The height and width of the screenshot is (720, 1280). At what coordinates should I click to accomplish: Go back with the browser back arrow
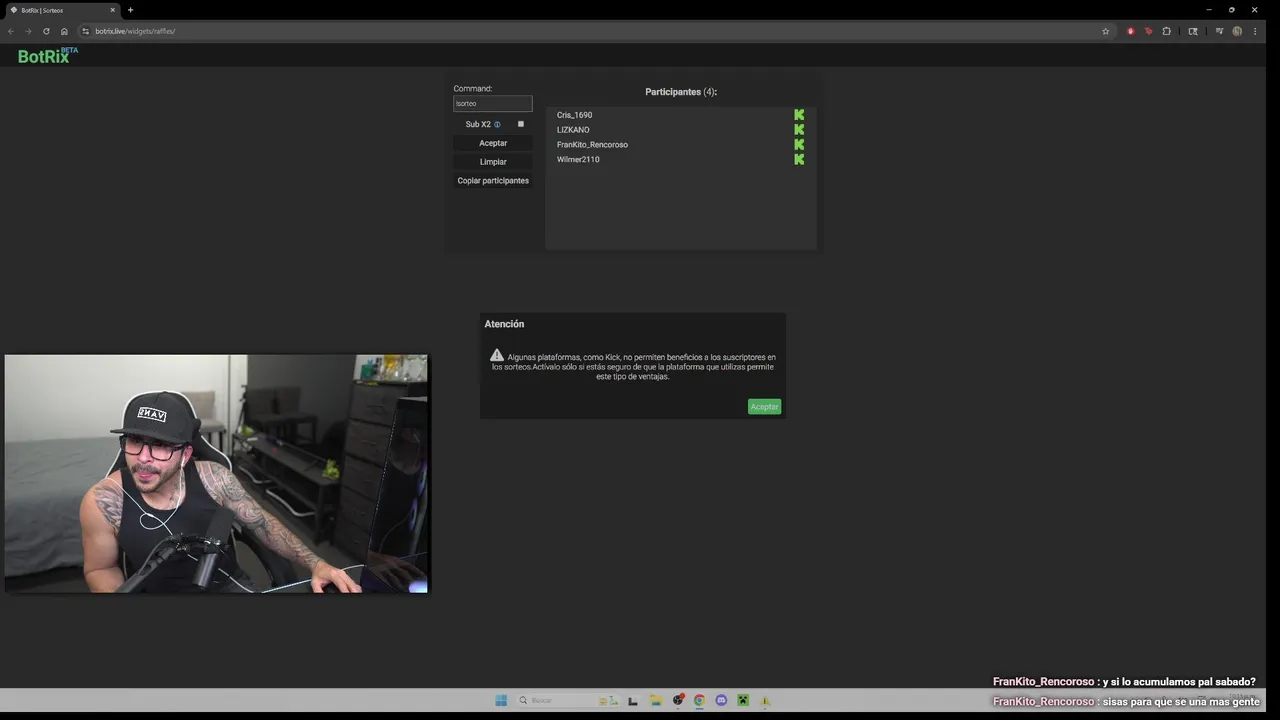click(11, 31)
